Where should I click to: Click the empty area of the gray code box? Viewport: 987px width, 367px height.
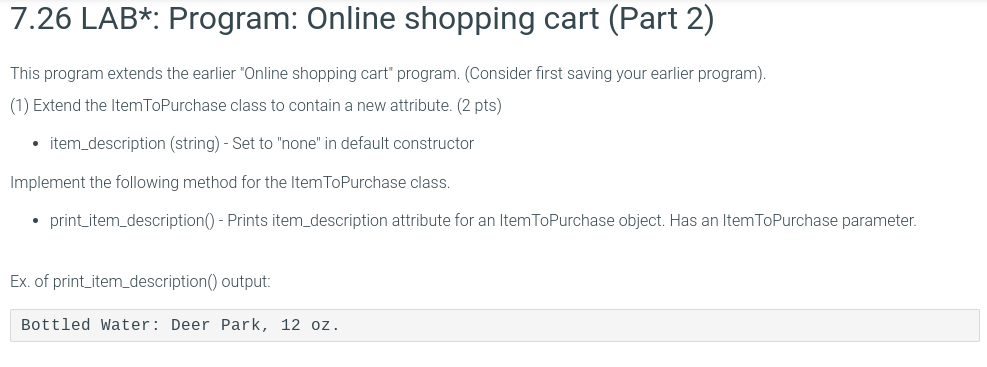click(x=661, y=325)
